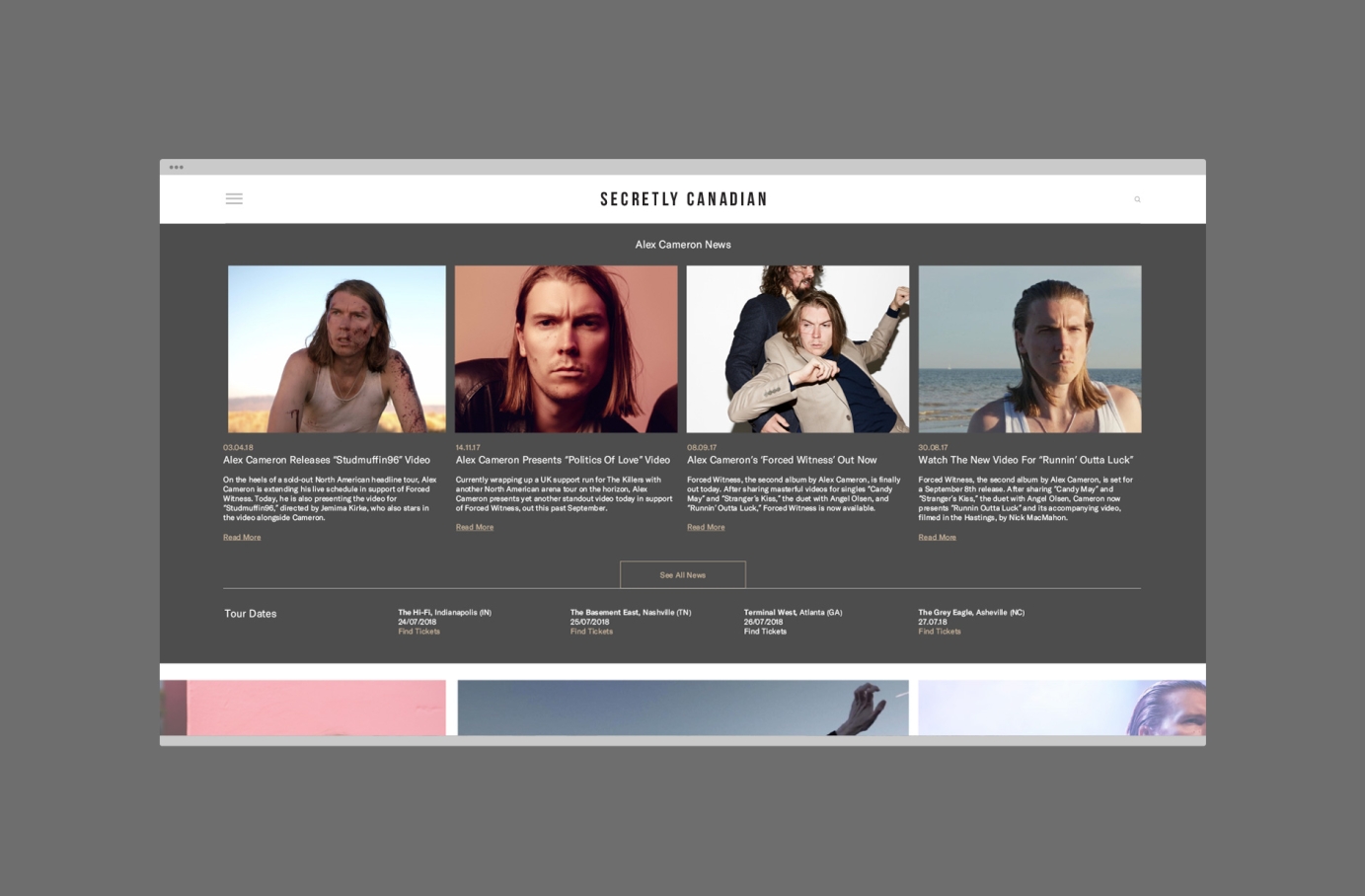
Task: Find Tickets for The Basement East, Nashville
Action: tap(590, 632)
